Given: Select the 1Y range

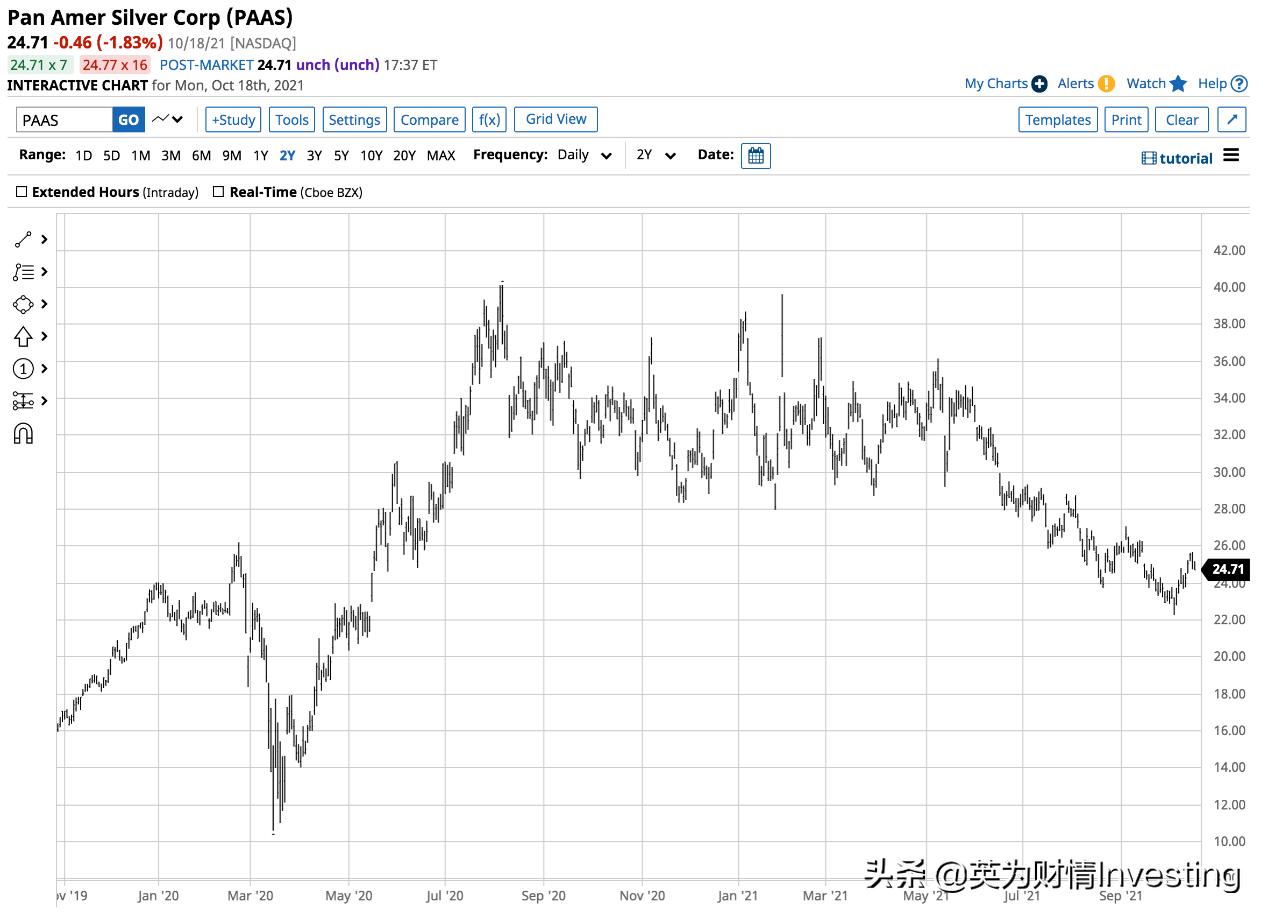Looking at the screenshot, I should tap(260, 156).
